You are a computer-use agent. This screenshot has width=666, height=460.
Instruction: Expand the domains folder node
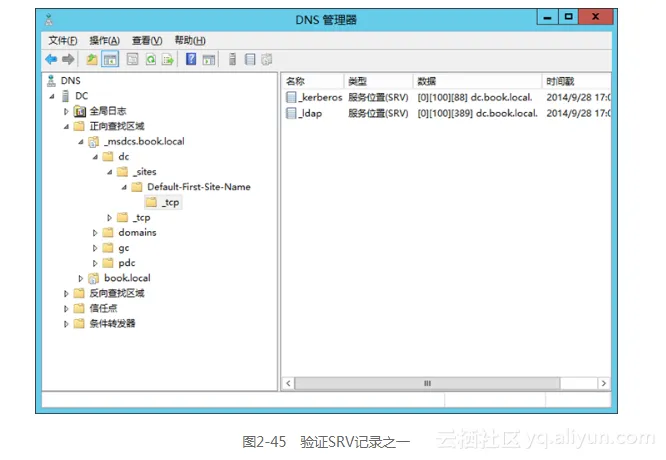click(x=95, y=233)
